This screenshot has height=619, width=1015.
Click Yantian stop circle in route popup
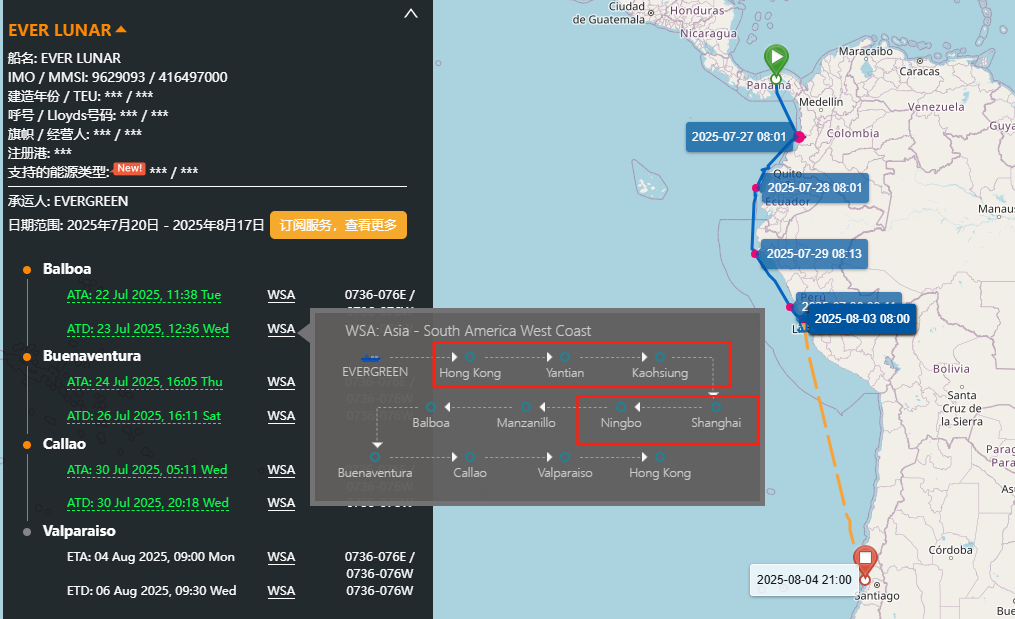click(564, 357)
